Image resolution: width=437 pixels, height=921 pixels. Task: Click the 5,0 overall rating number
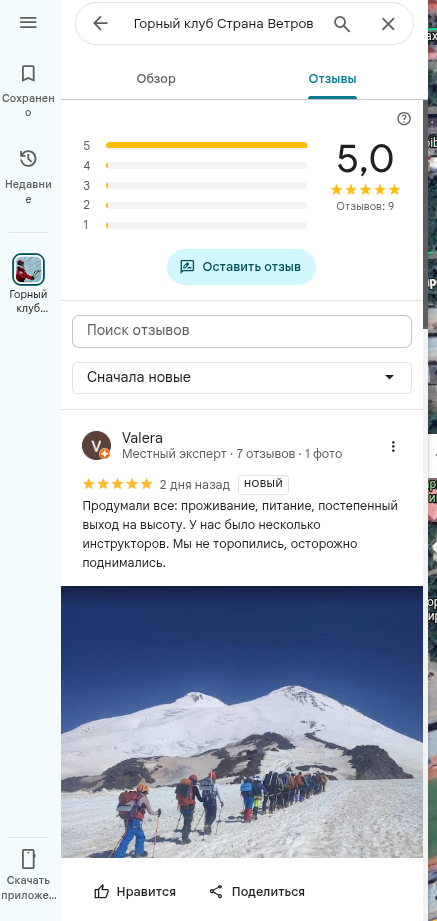pyautogui.click(x=365, y=159)
